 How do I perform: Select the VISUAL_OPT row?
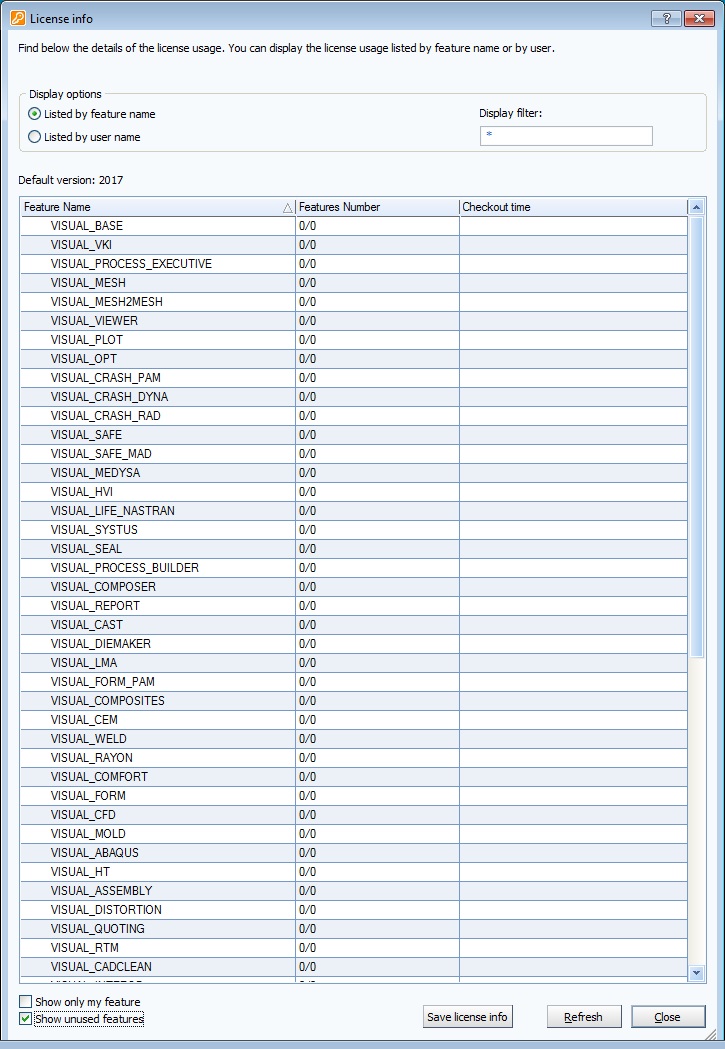354,359
